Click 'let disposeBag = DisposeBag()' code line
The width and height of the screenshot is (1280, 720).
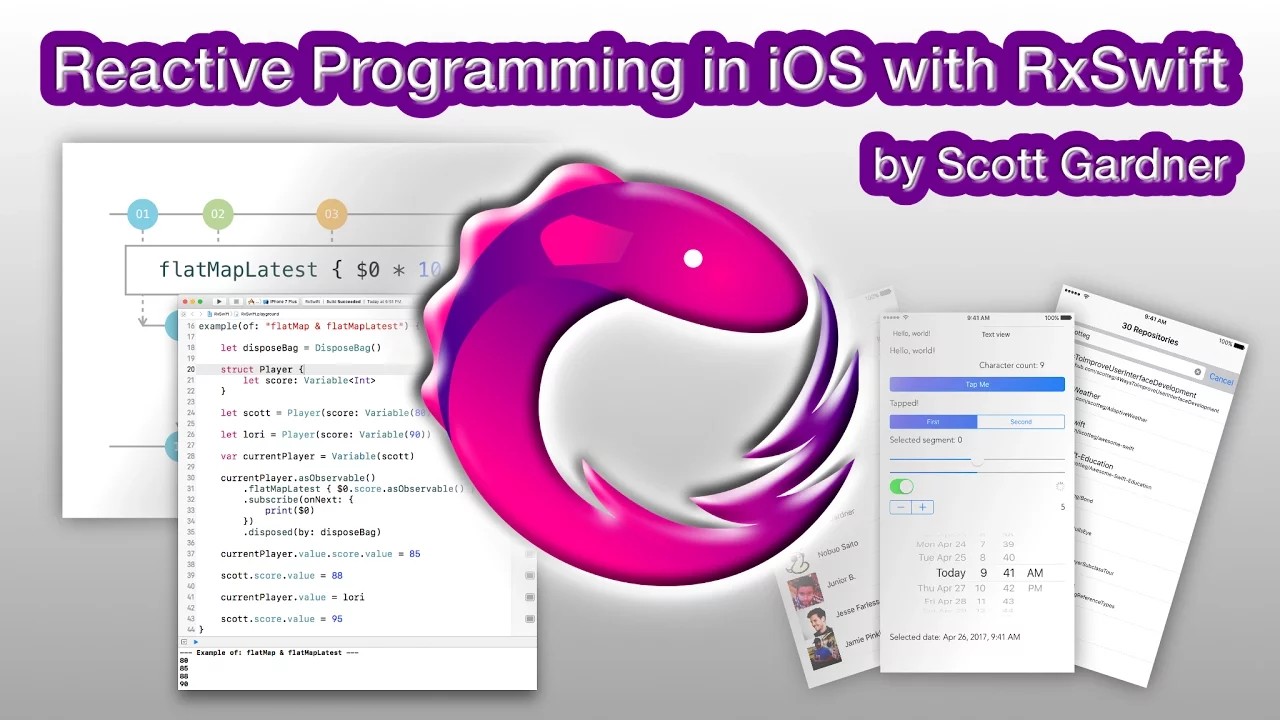click(301, 347)
